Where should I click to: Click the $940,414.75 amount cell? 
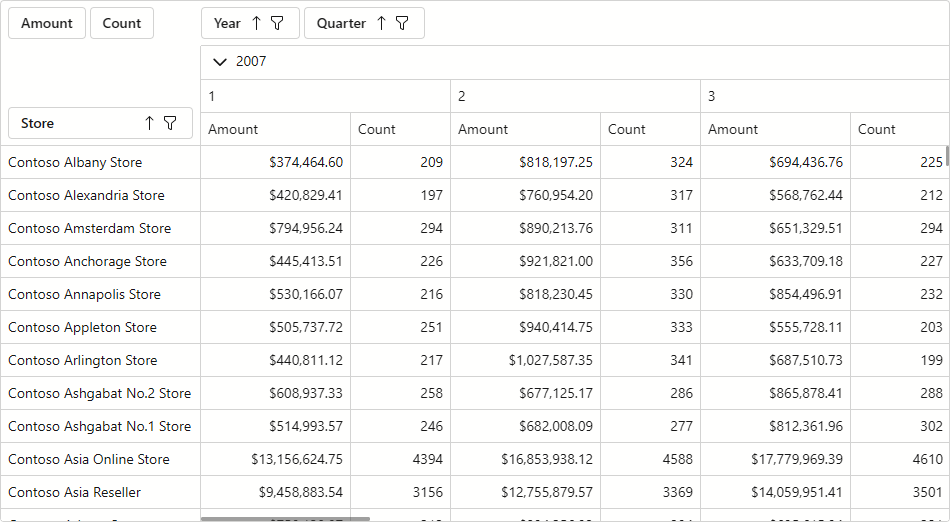pyautogui.click(x=526, y=327)
